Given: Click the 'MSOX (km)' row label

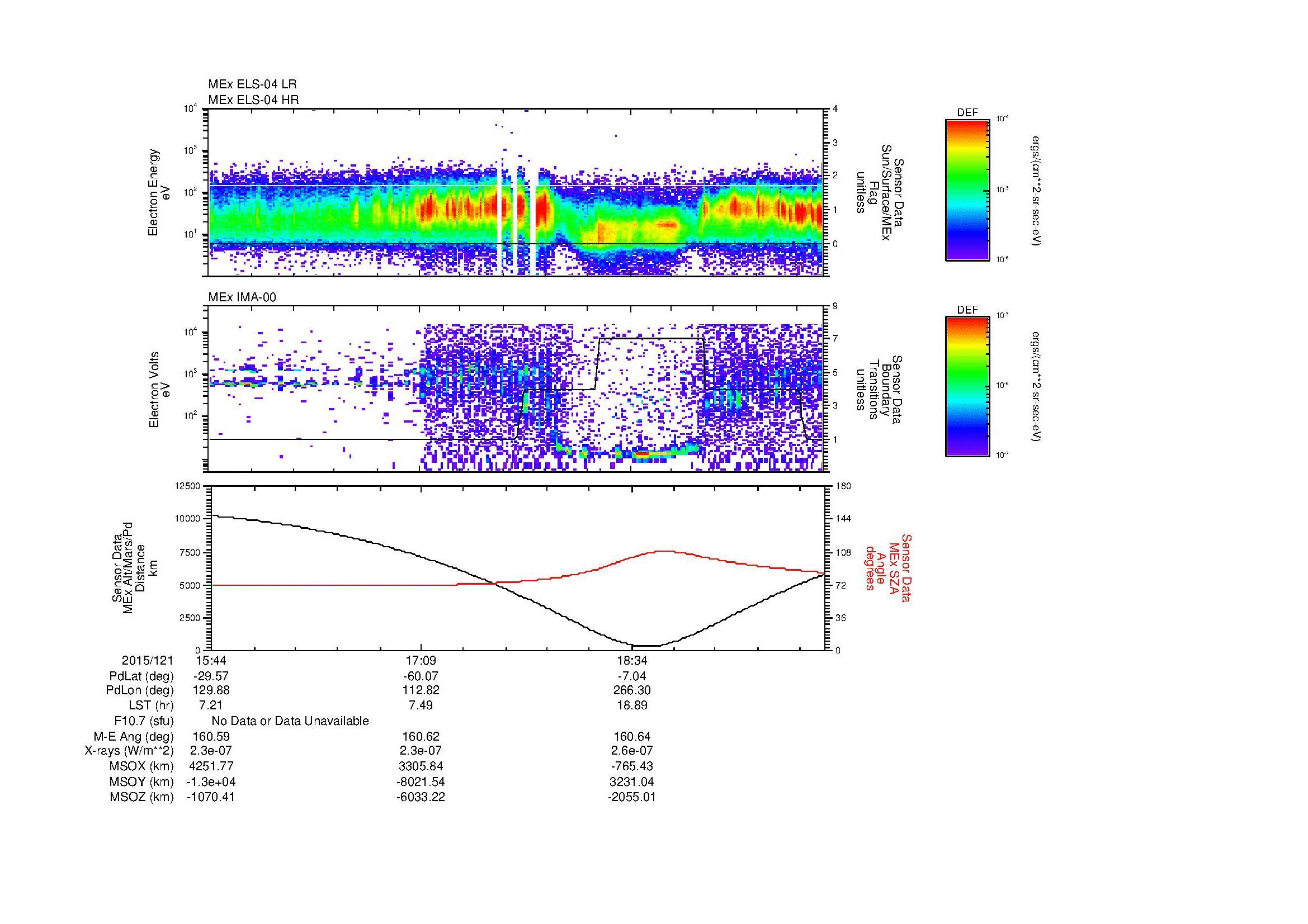Looking at the screenshot, I should click(x=142, y=767).
